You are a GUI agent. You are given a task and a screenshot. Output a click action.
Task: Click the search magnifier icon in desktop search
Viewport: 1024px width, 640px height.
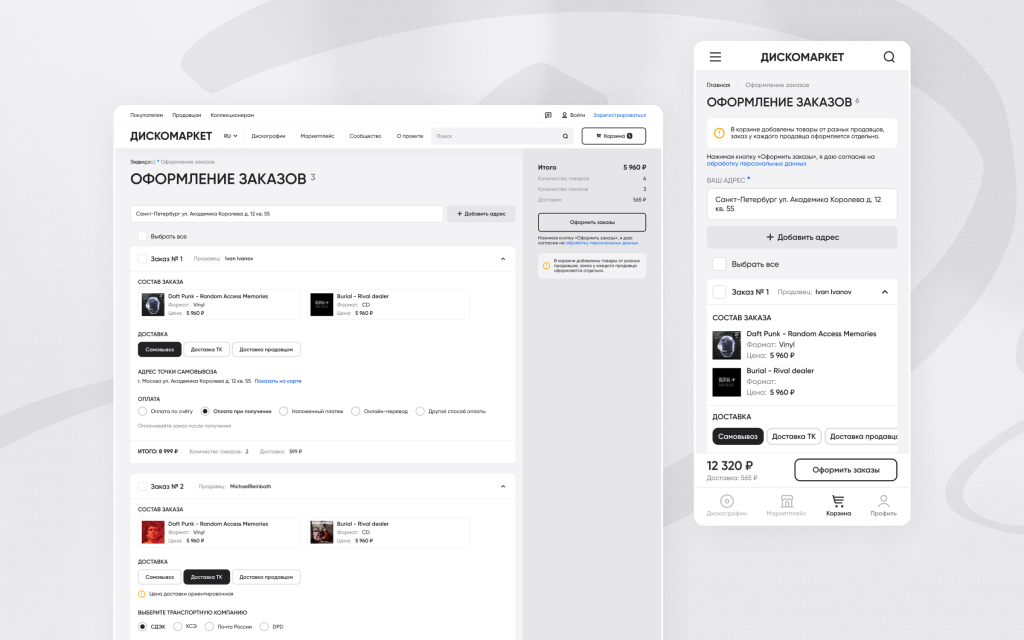click(x=566, y=136)
